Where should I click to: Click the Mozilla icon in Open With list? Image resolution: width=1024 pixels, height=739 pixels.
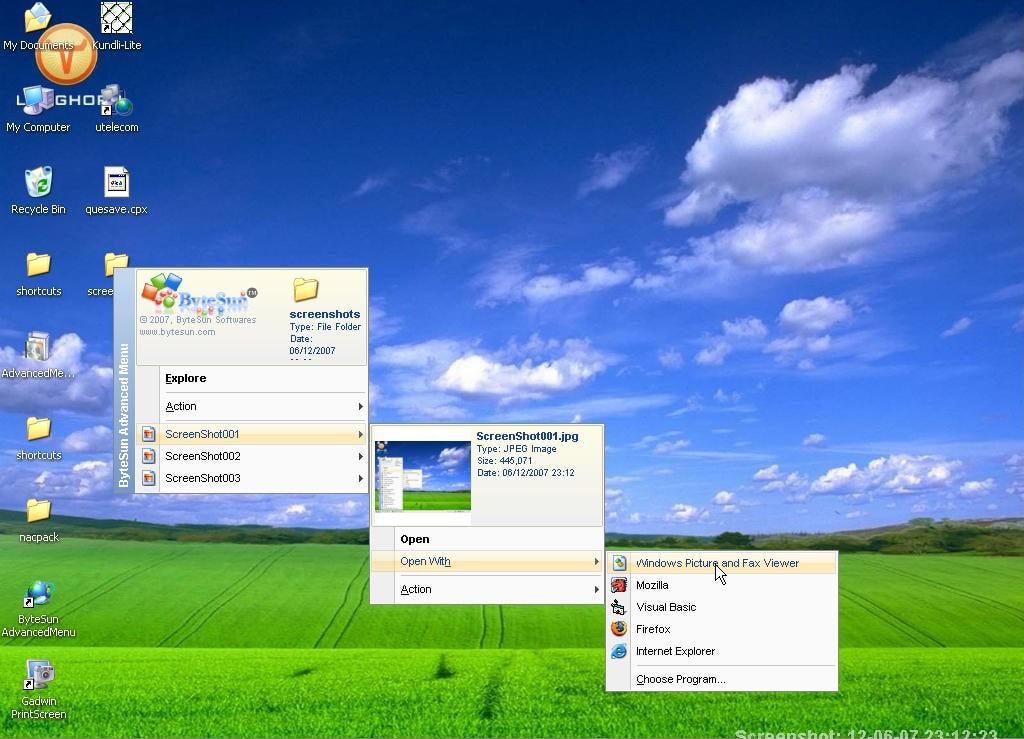click(x=619, y=585)
